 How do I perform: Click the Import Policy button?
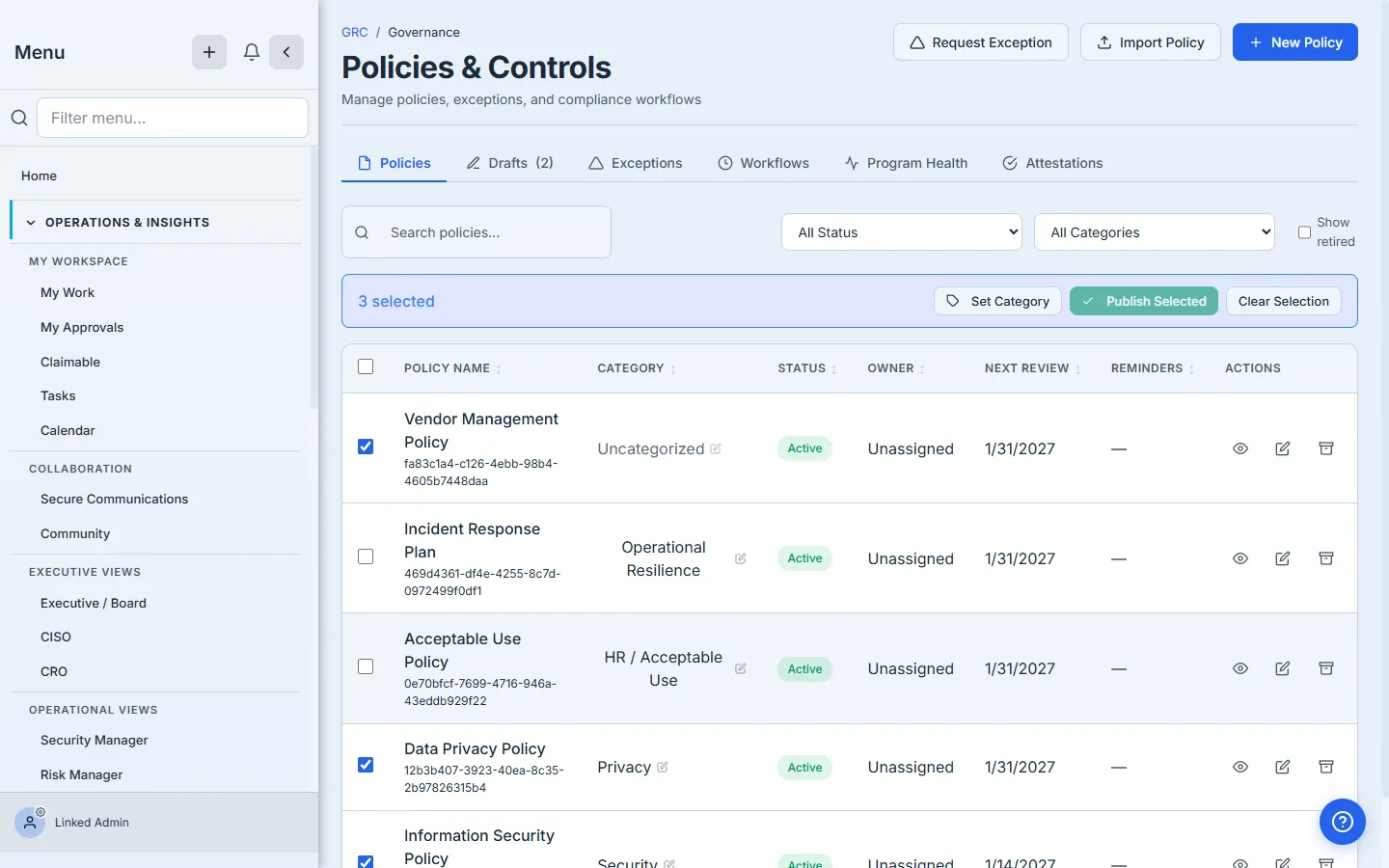1151,42
